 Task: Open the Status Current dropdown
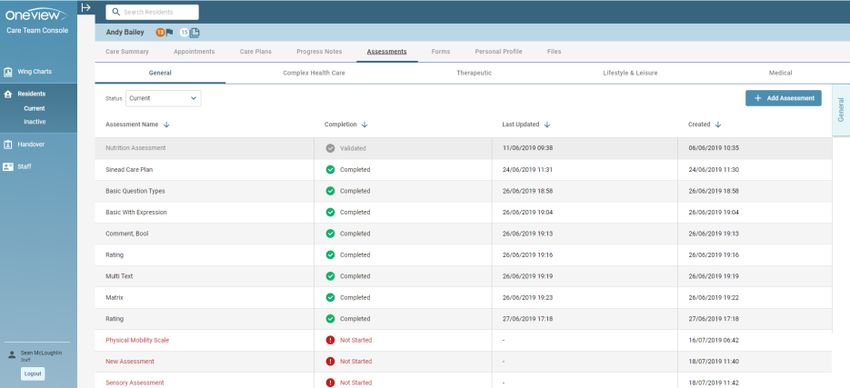point(163,98)
